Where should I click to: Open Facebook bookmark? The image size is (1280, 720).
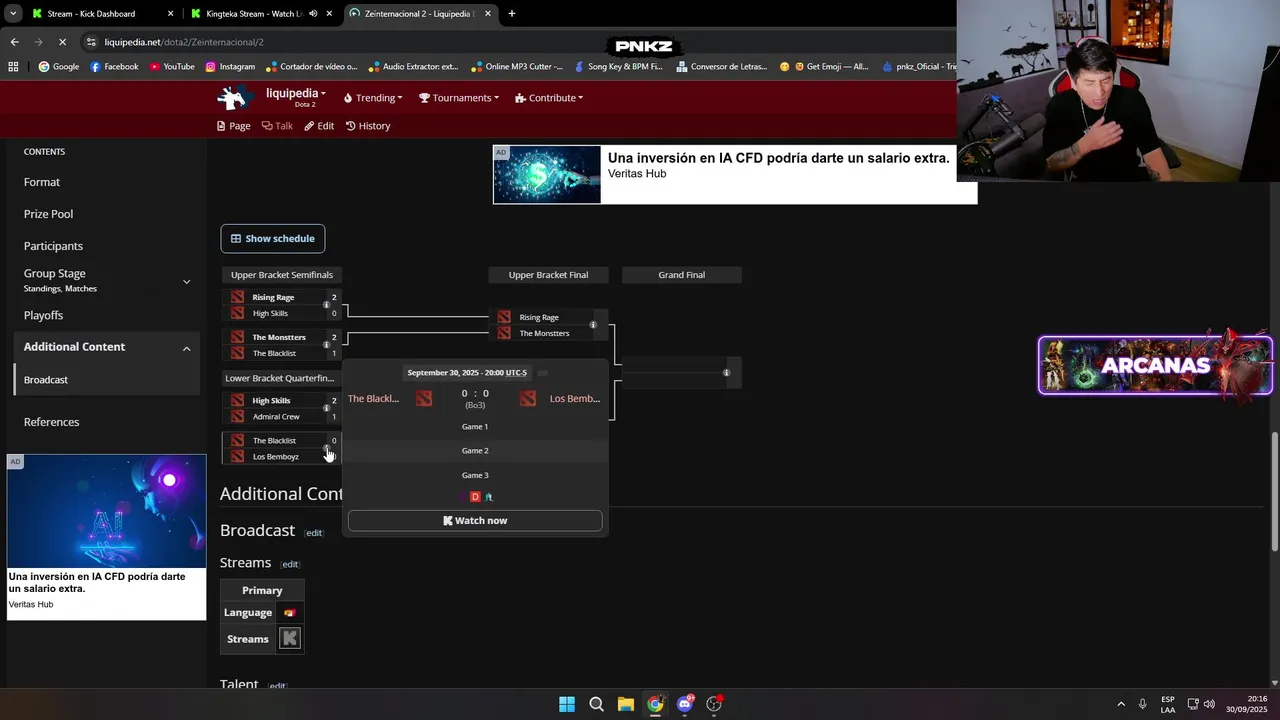click(x=114, y=67)
